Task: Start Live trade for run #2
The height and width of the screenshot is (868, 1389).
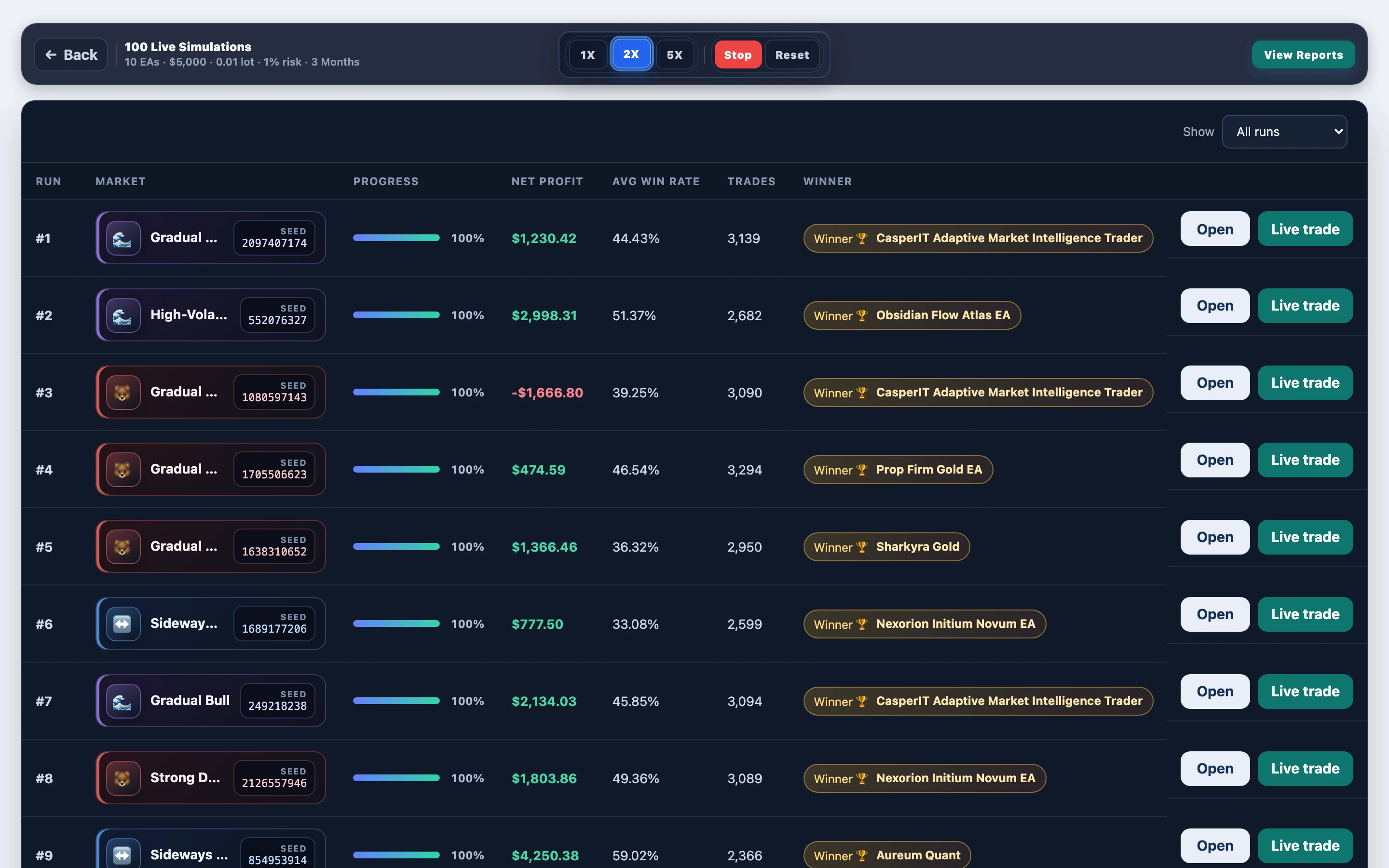Action: point(1305,305)
